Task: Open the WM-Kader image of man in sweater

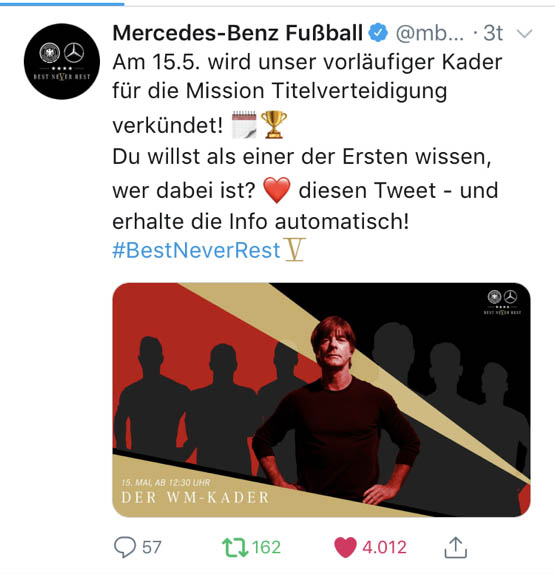Action: (x=321, y=400)
